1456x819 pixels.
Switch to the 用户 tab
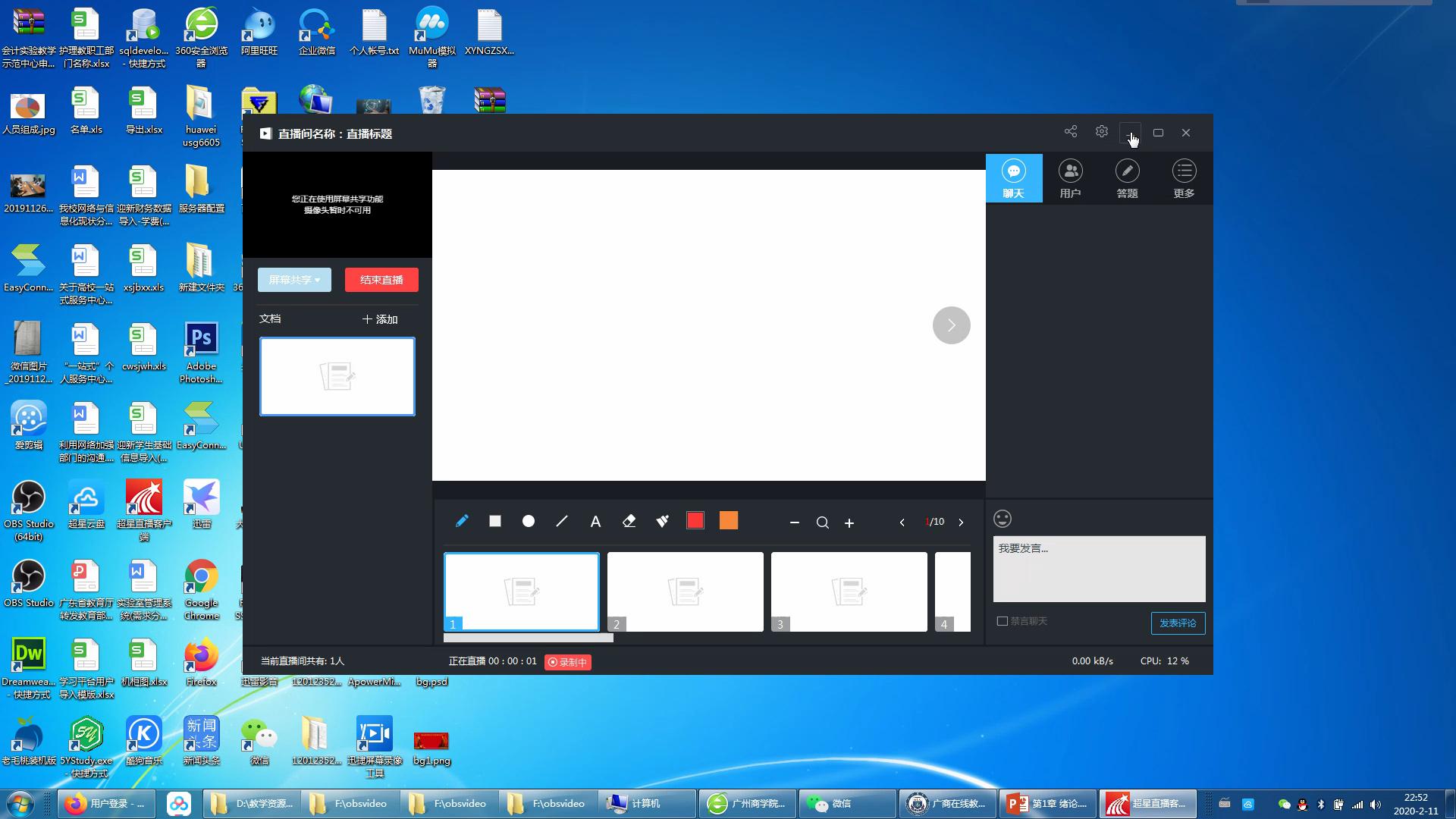coord(1070,178)
